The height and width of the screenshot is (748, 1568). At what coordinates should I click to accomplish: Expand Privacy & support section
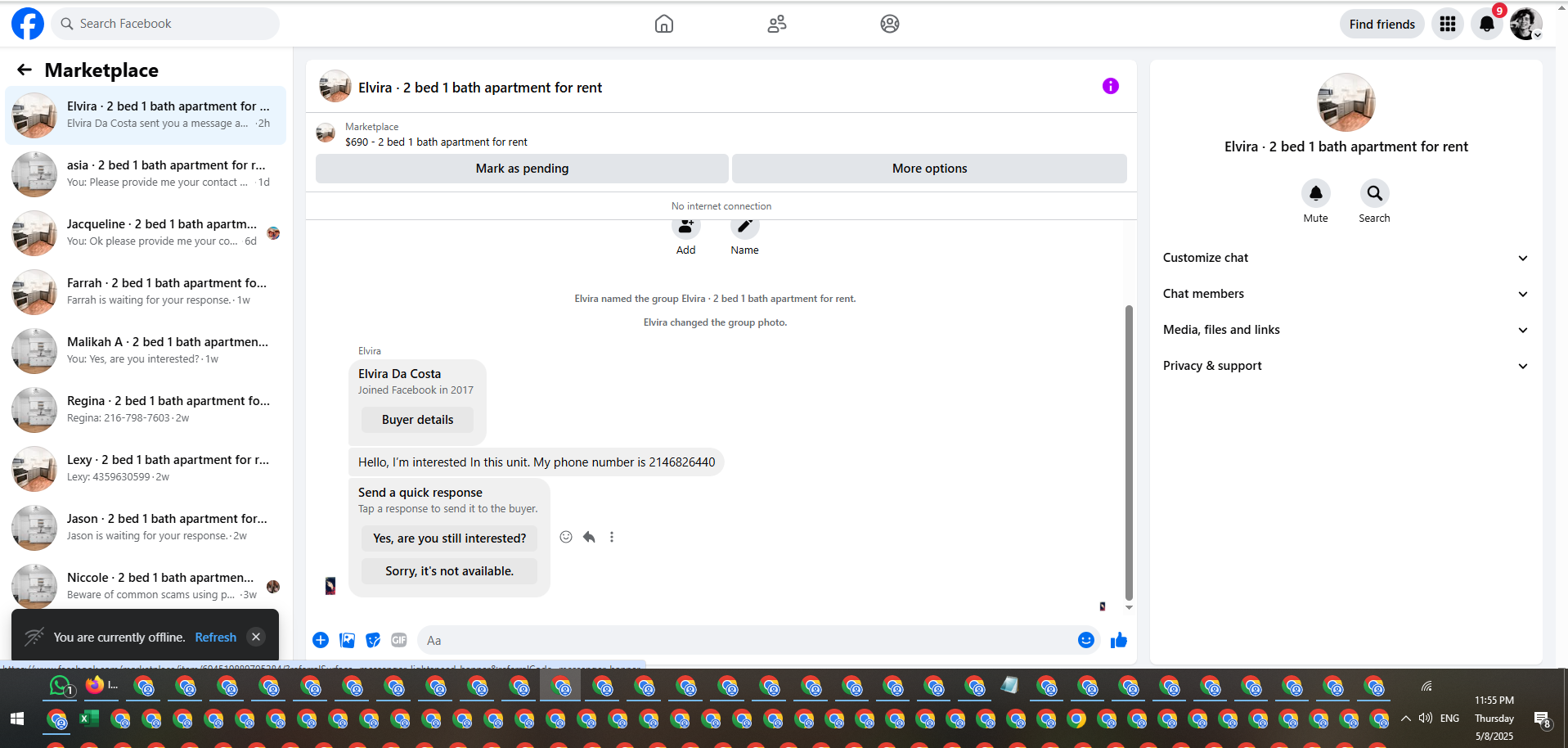click(x=1346, y=366)
